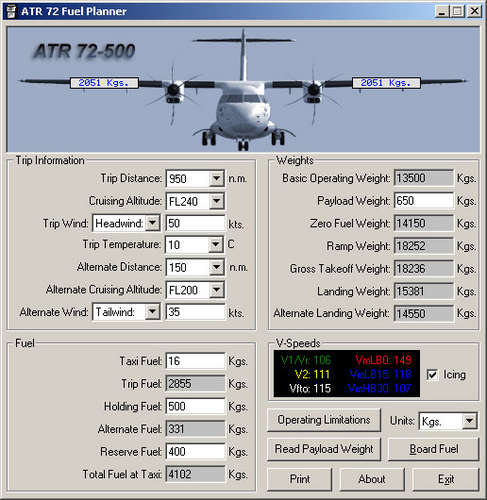Open the Units Kgs. dropdown
The height and width of the screenshot is (500, 487).
click(x=469, y=421)
